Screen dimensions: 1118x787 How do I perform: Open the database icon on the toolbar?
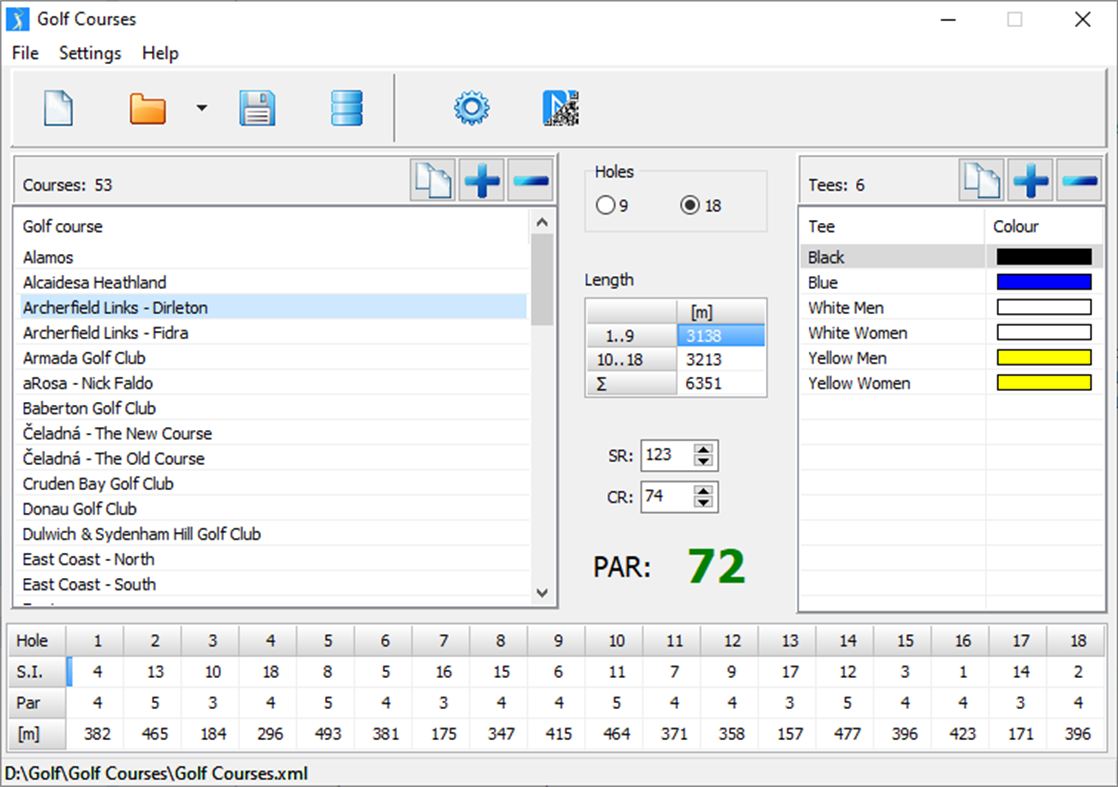(x=346, y=107)
